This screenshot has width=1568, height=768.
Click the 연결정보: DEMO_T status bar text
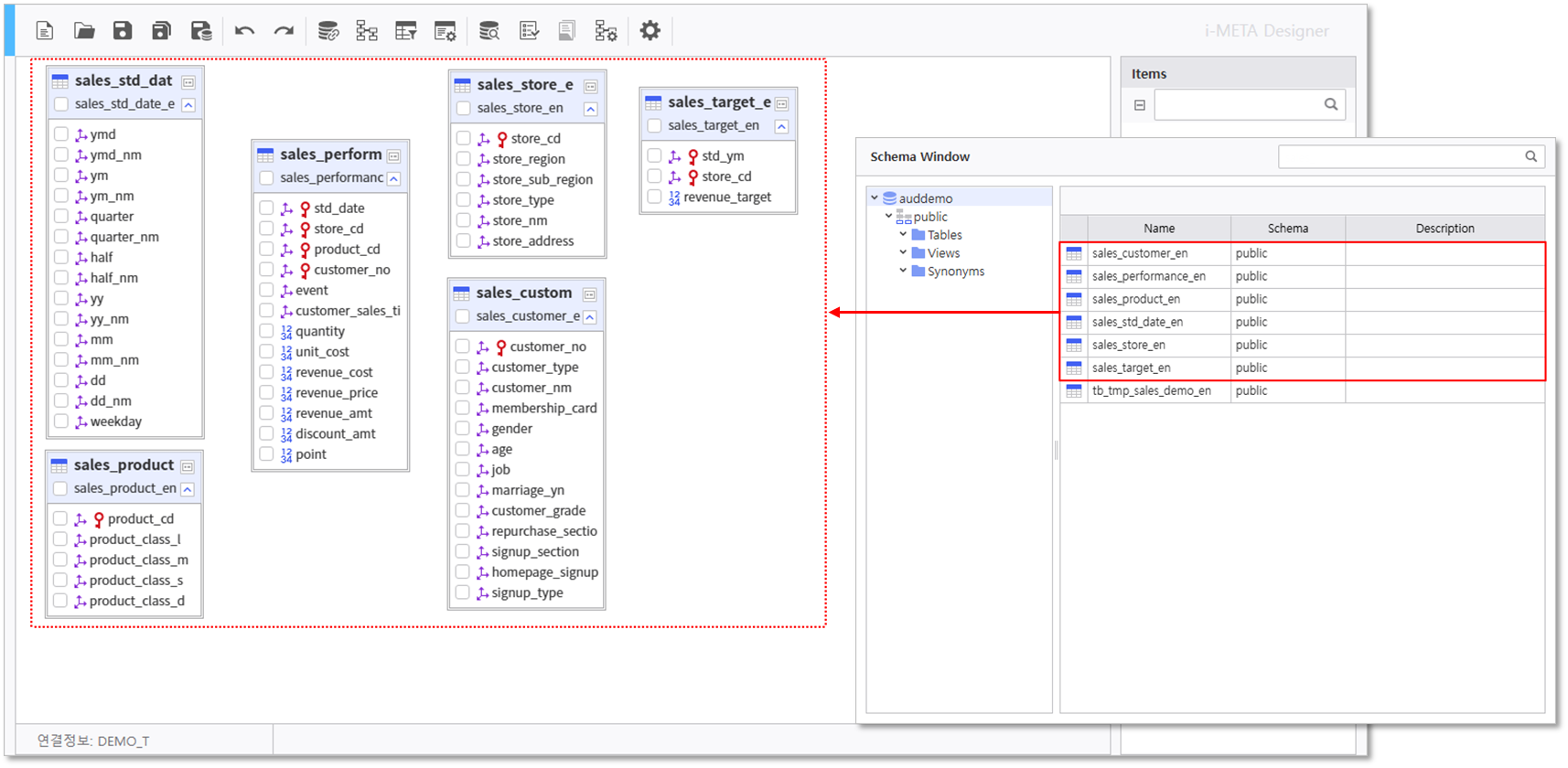pyautogui.click(x=93, y=741)
